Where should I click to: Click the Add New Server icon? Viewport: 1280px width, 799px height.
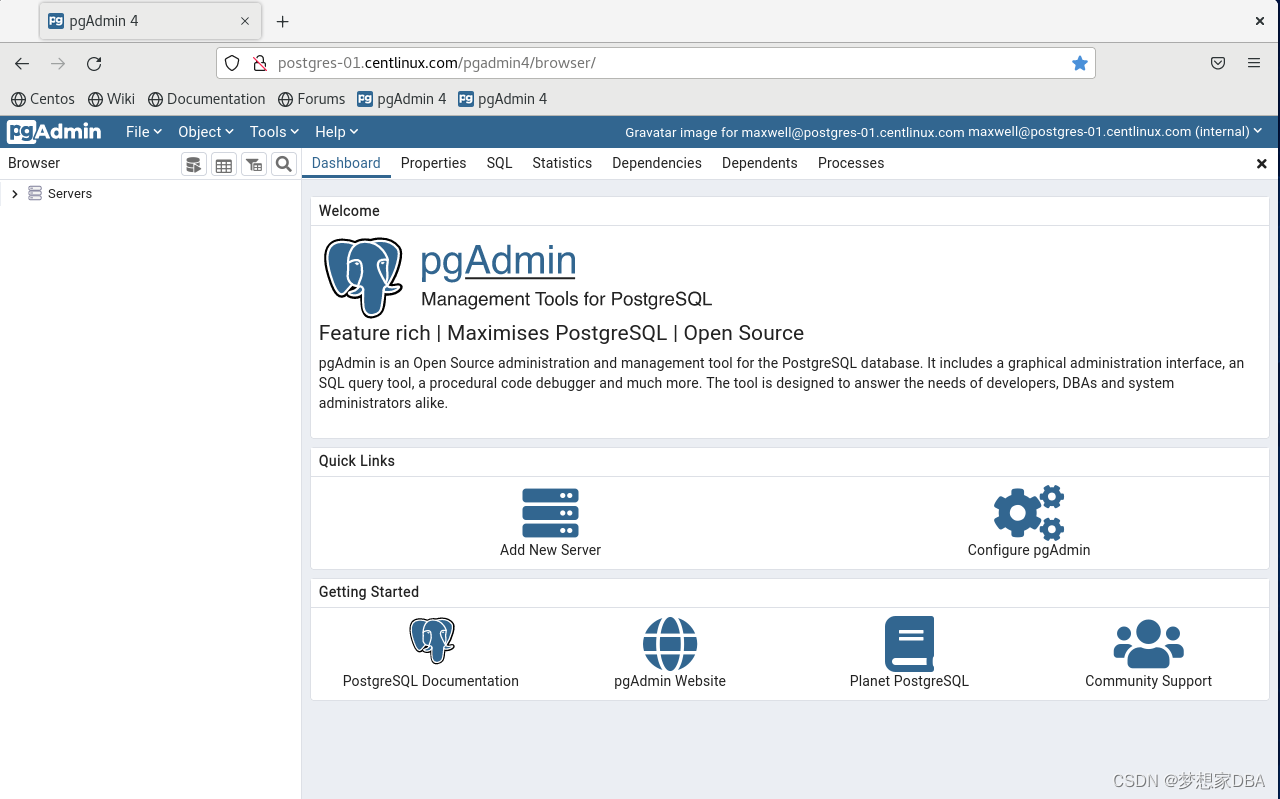click(550, 513)
